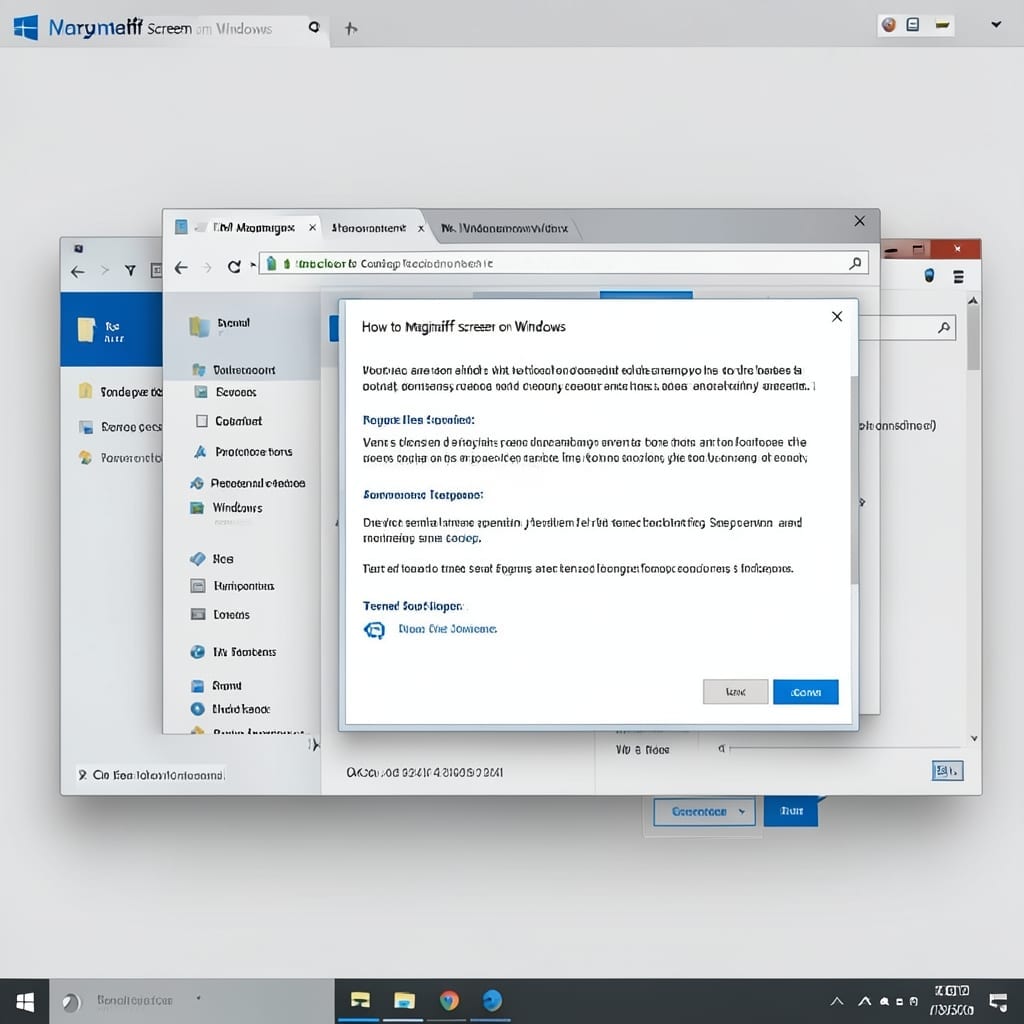Select Windours in the sidebar
This screenshot has height=1024, width=1024.
pyautogui.click(x=226, y=507)
